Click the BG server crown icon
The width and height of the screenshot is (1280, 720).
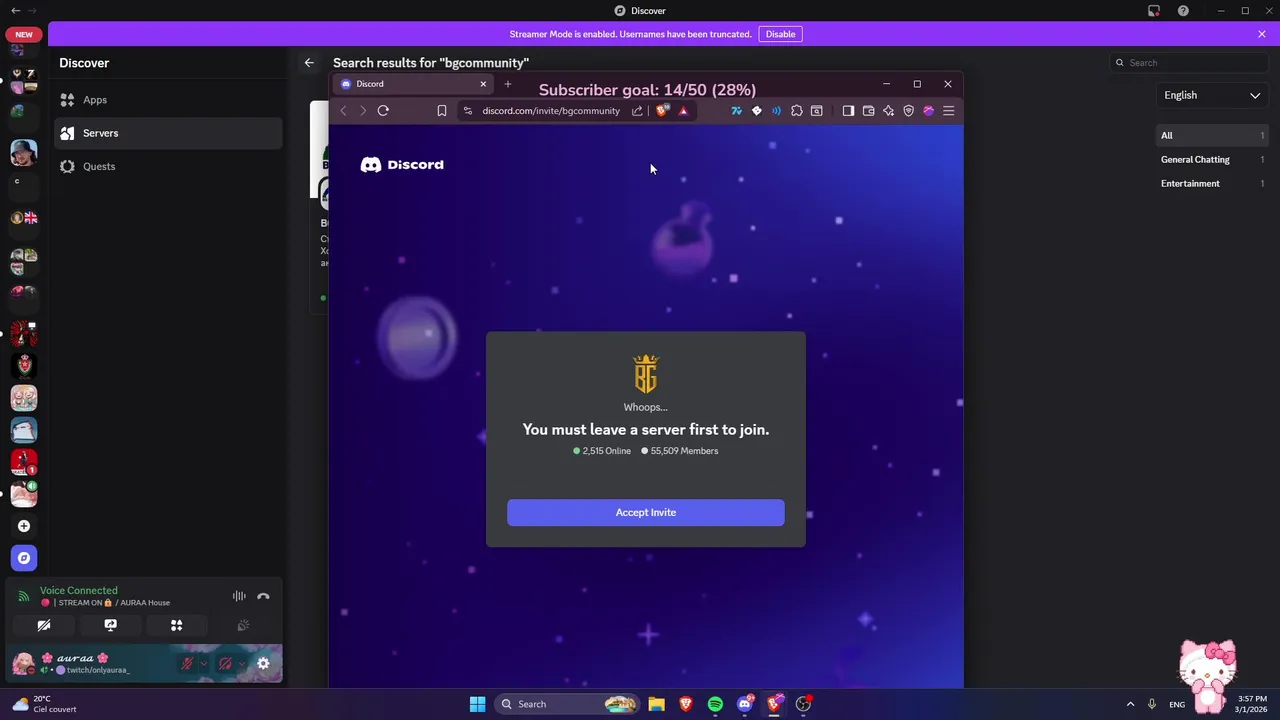(x=646, y=374)
